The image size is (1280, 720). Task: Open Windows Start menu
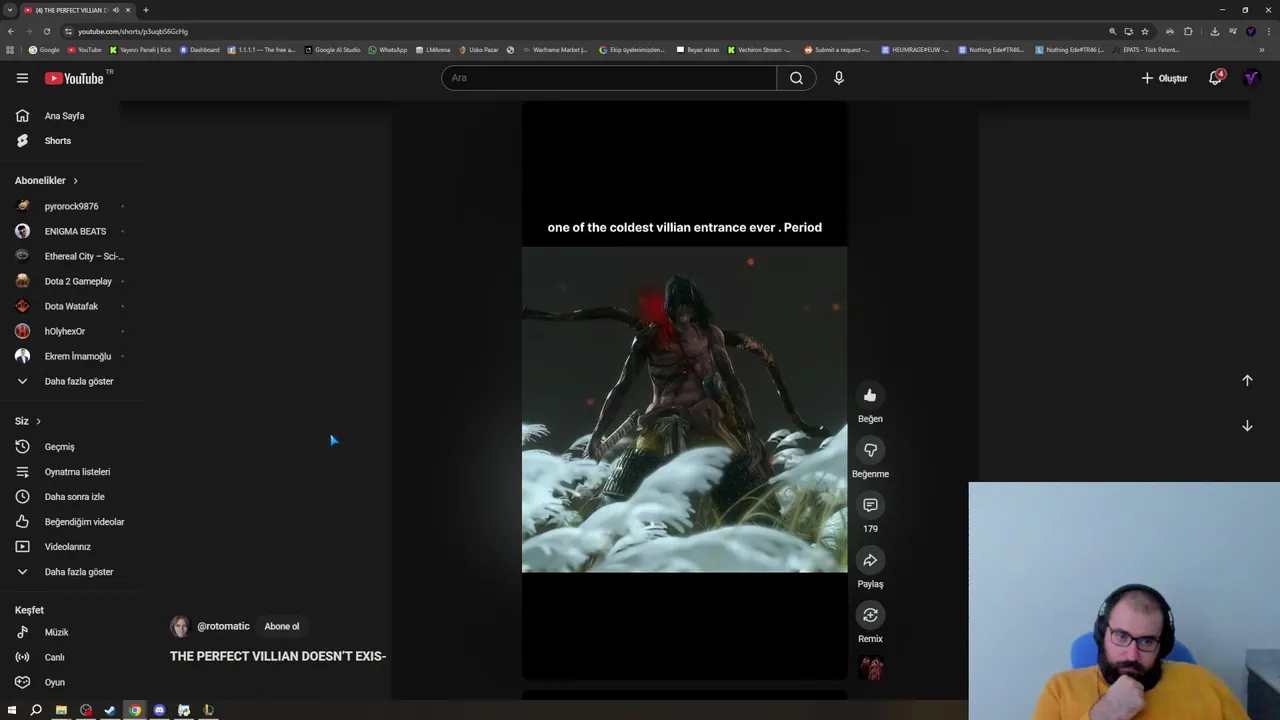pyautogui.click(x=12, y=710)
